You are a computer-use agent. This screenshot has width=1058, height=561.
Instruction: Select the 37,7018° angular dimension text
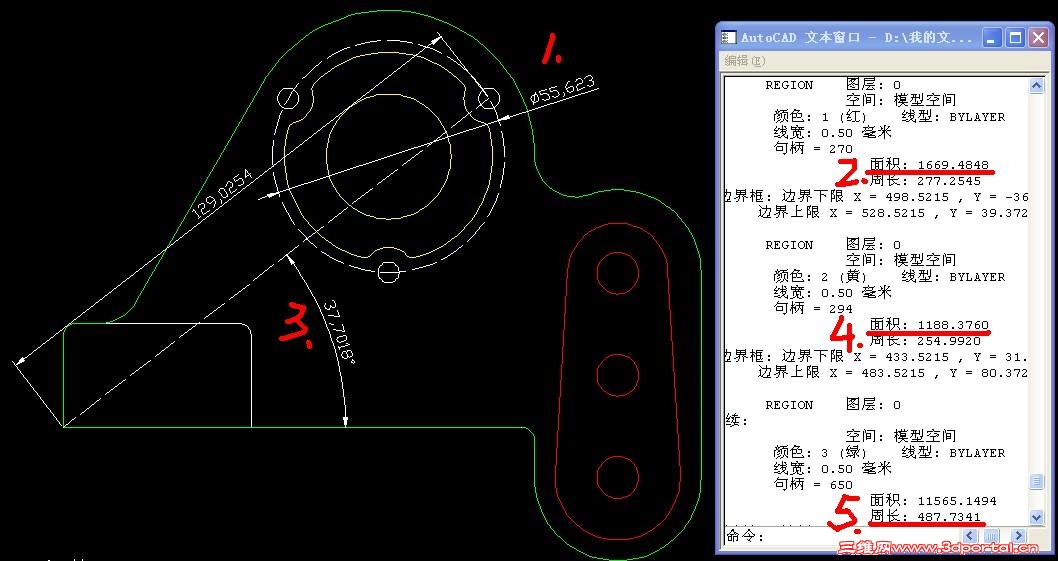pos(339,331)
